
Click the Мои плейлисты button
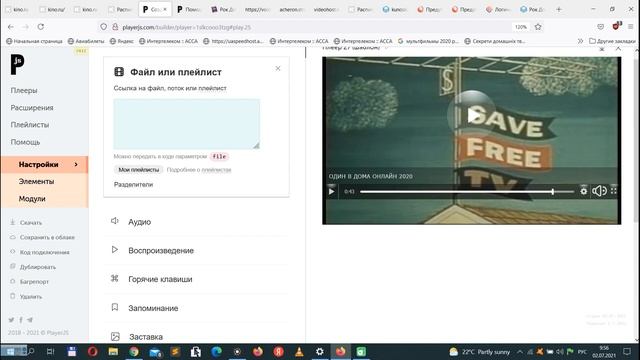tap(139, 170)
